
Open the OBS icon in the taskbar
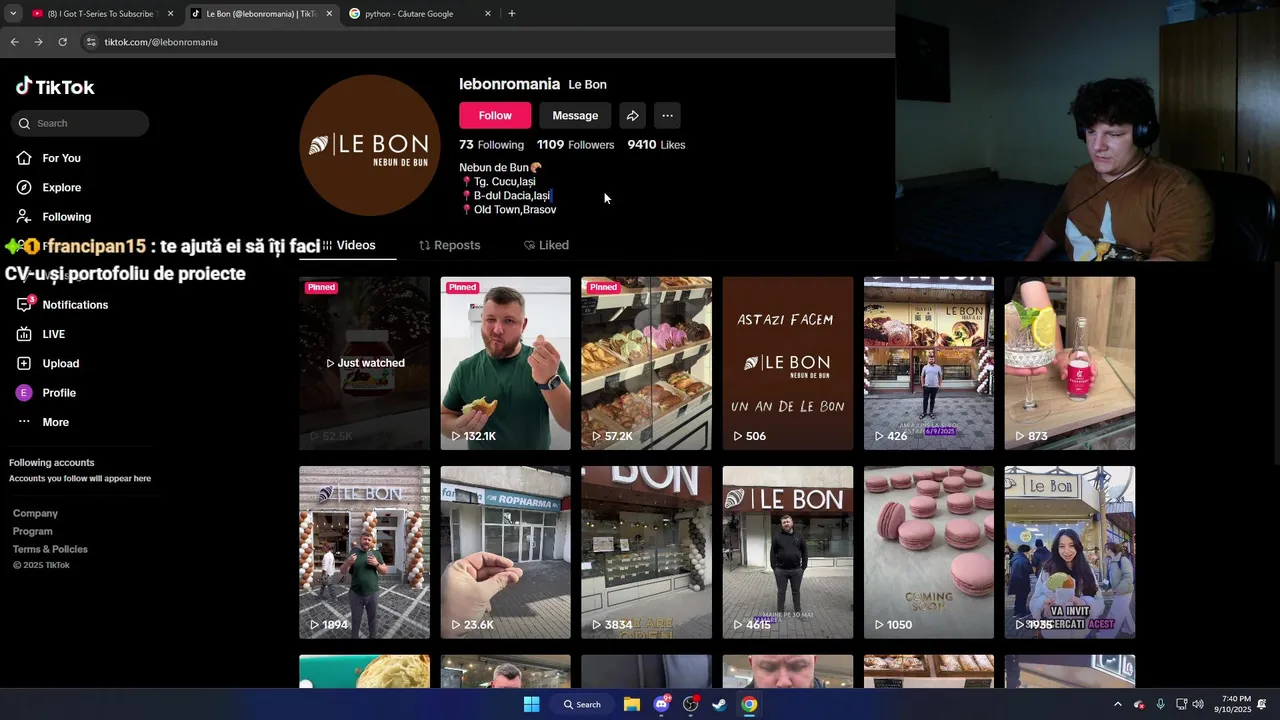point(690,704)
